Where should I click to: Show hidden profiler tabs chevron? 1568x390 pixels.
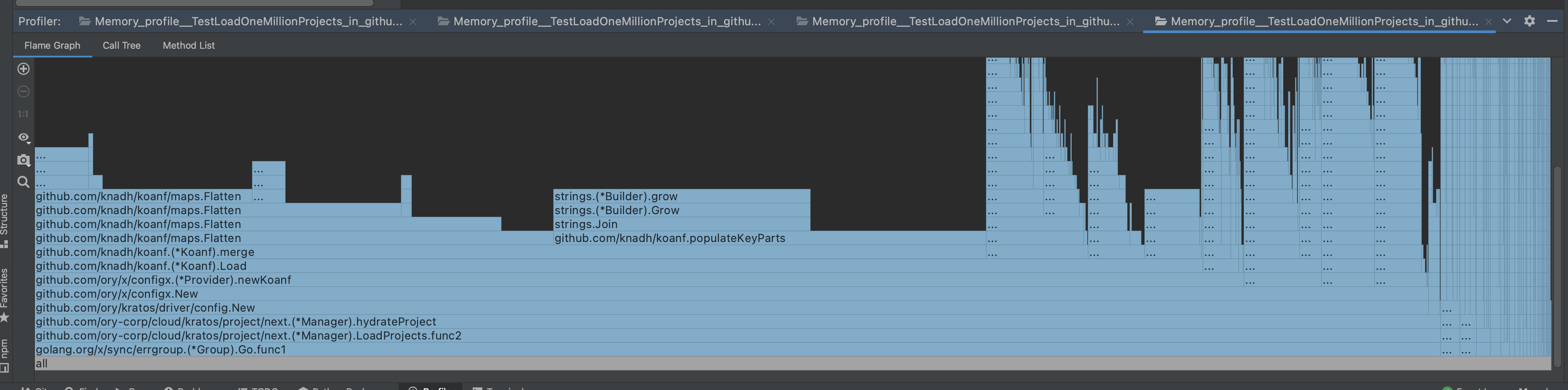pyautogui.click(x=1507, y=21)
